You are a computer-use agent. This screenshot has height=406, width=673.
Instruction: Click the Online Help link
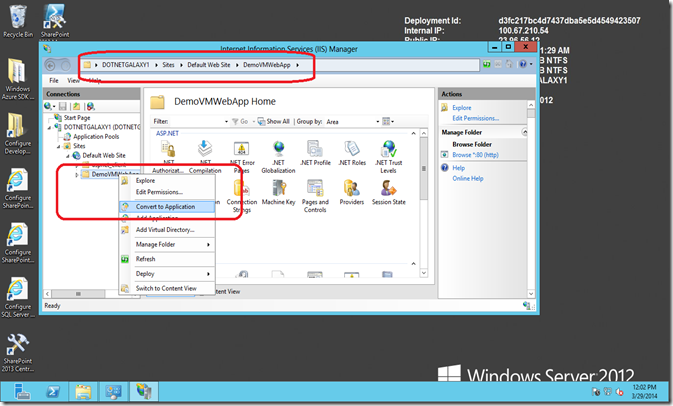(467, 179)
